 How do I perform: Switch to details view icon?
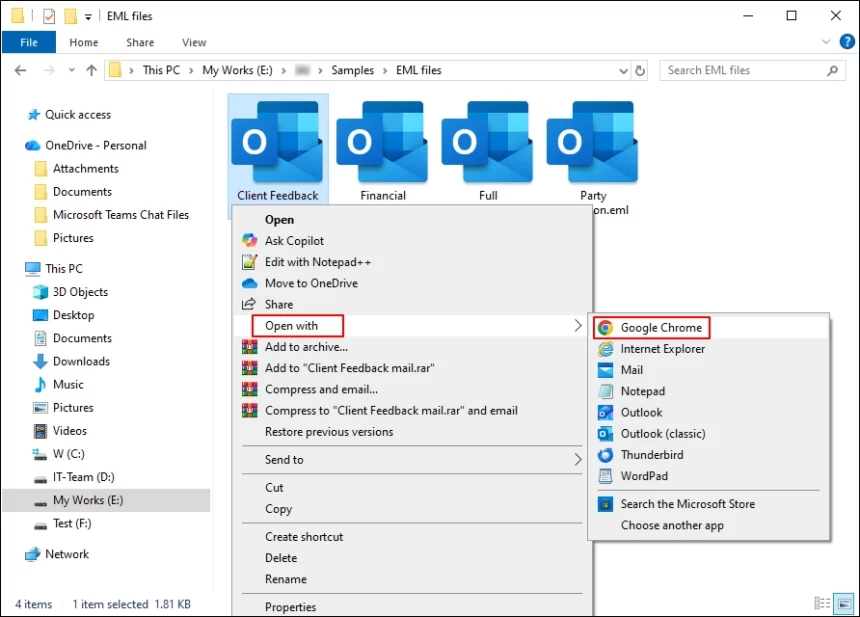[822, 603]
